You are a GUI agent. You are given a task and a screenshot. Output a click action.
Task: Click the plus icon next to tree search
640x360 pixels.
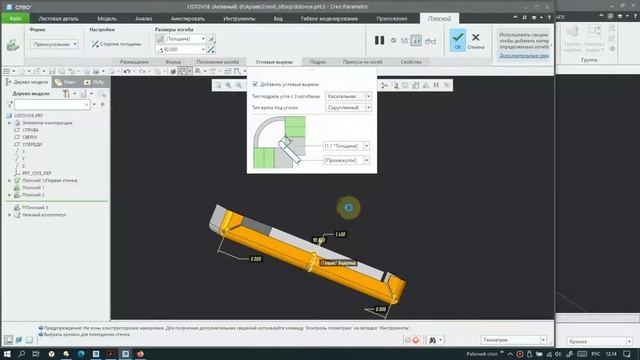(x=102, y=105)
